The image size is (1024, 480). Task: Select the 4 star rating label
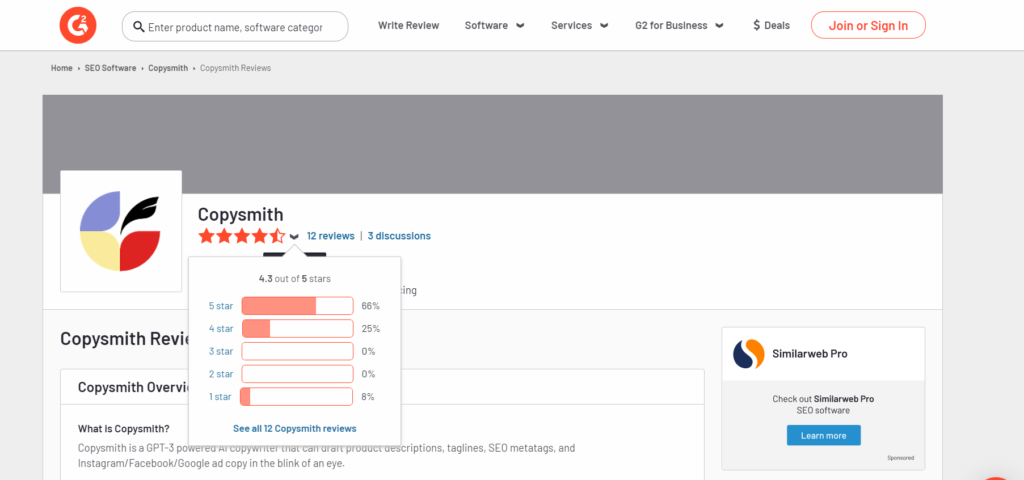220,329
